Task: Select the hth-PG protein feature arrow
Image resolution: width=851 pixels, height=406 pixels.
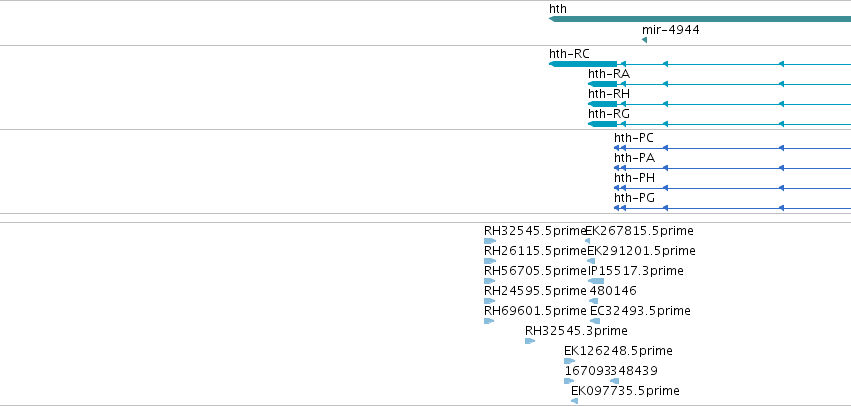Action: tap(620, 208)
